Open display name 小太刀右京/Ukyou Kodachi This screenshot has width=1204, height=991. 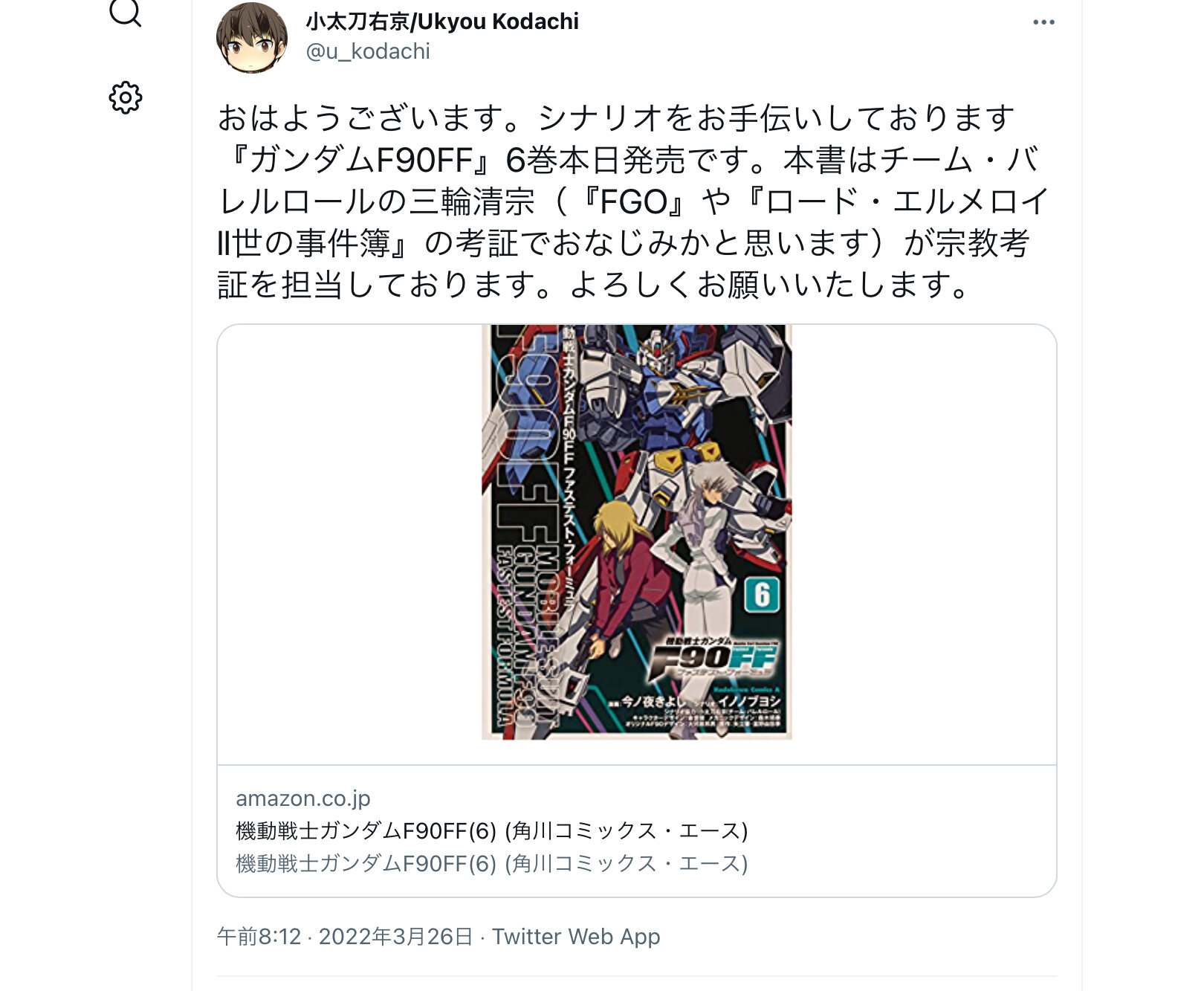(x=442, y=22)
